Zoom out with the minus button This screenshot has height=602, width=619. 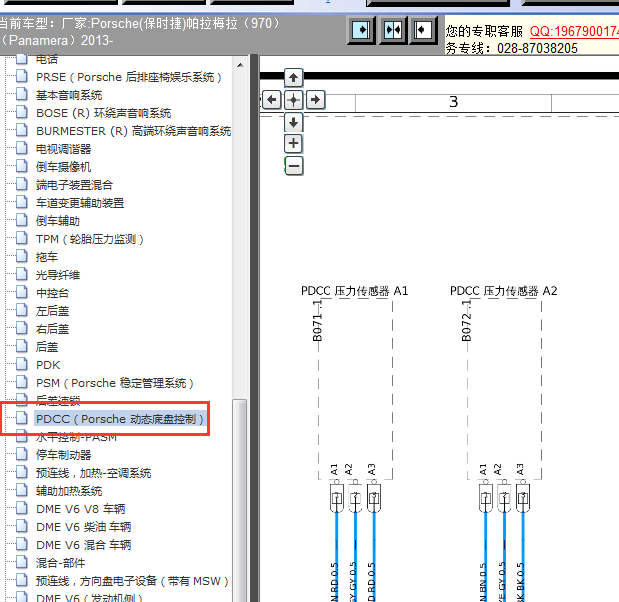293,166
